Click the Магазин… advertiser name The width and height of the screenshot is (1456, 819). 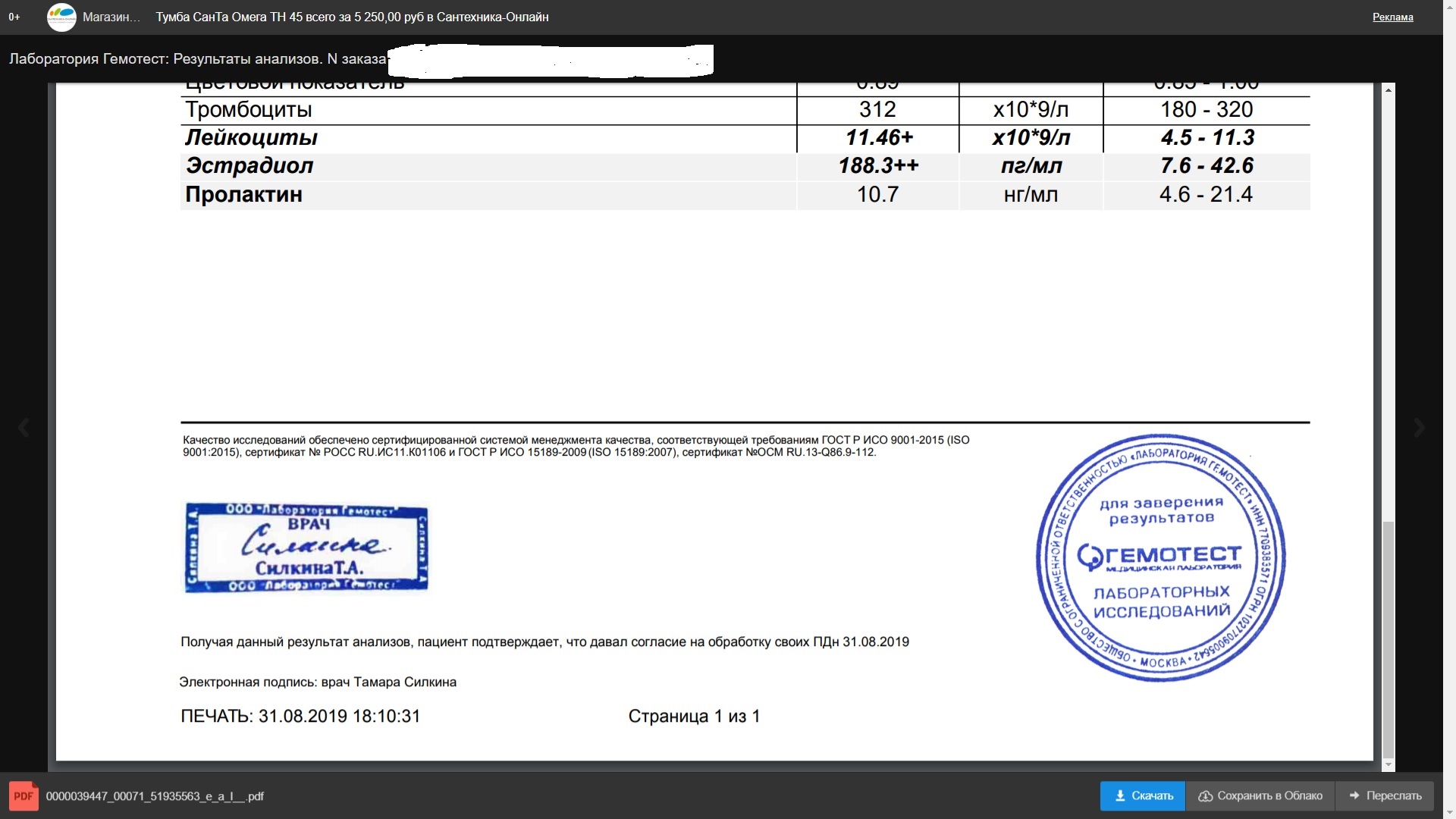point(111,17)
